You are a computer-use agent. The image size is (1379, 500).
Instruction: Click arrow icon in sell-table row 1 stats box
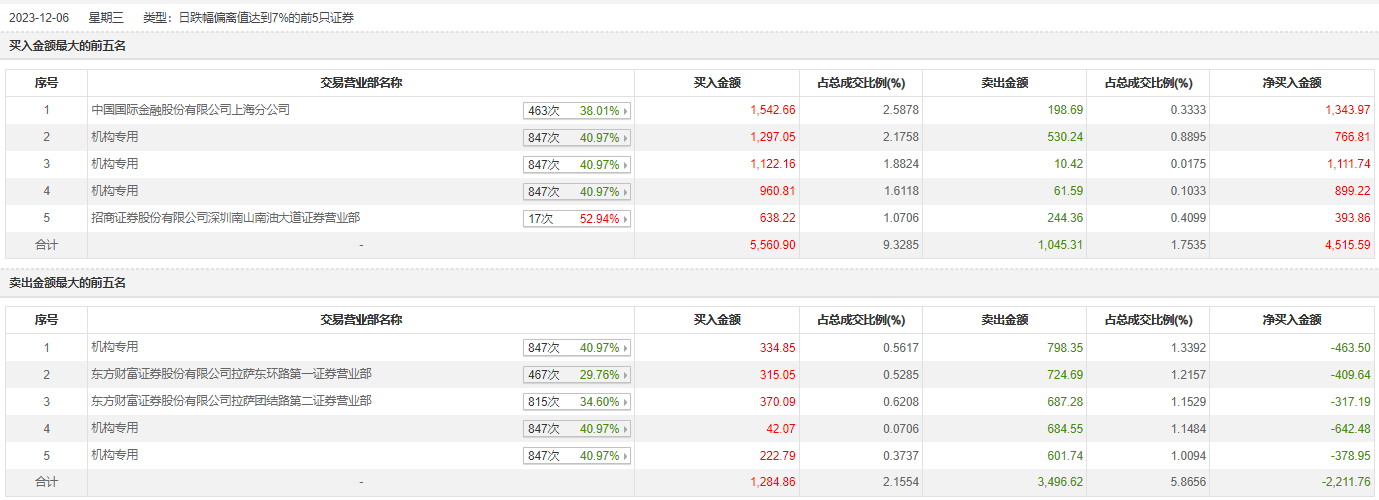click(x=627, y=348)
